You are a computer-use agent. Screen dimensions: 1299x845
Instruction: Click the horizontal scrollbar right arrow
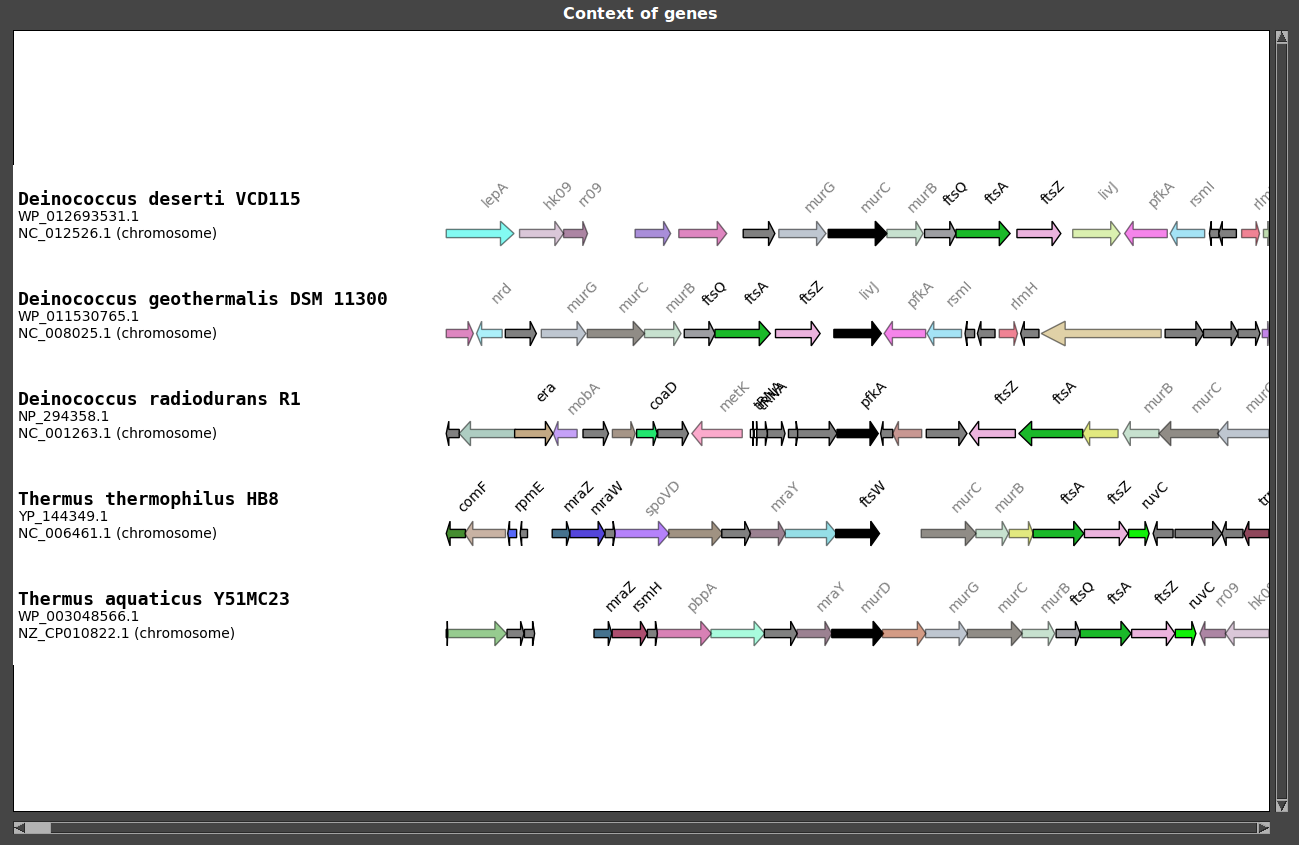[1264, 828]
